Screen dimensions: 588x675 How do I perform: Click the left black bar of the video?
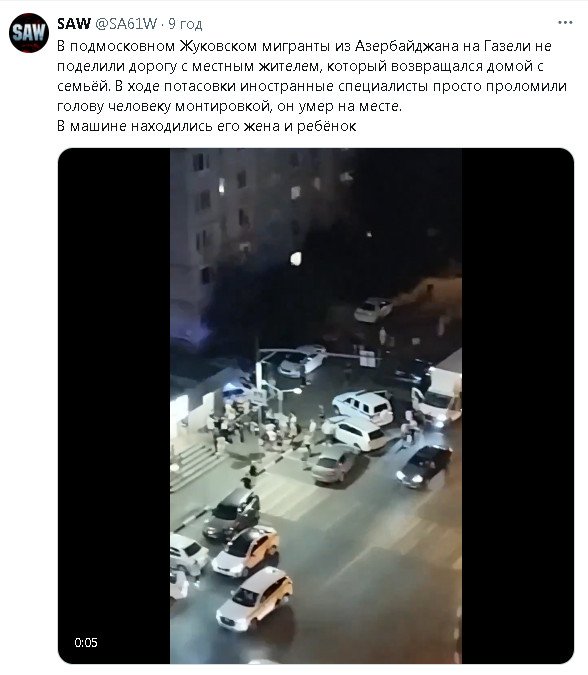(114, 406)
